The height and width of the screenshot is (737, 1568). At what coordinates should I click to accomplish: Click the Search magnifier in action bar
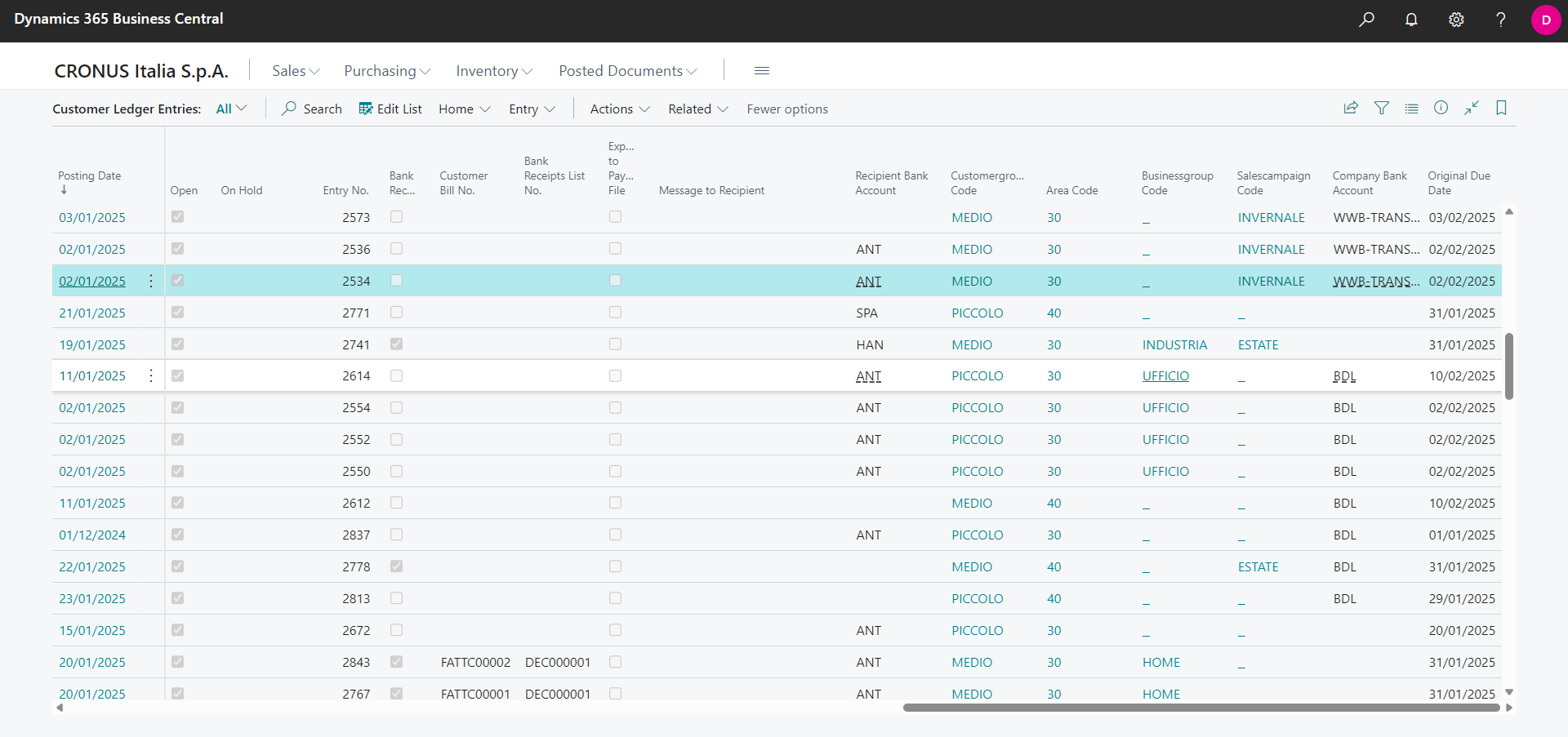(288, 109)
